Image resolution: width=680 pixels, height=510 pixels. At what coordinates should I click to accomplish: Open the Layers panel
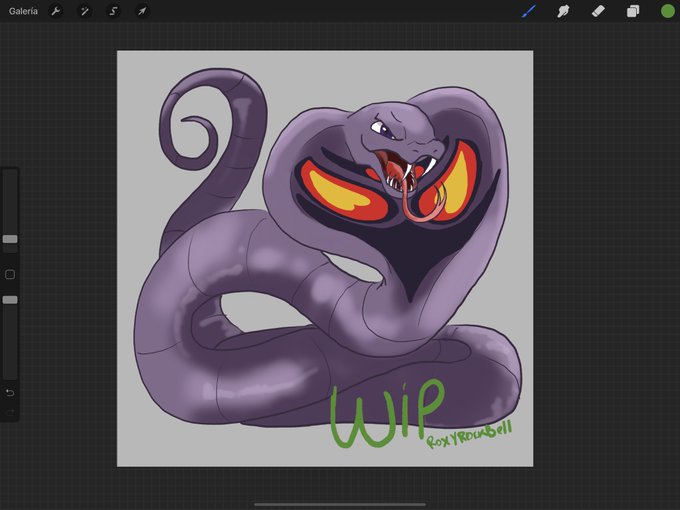(x=633, y=11)
